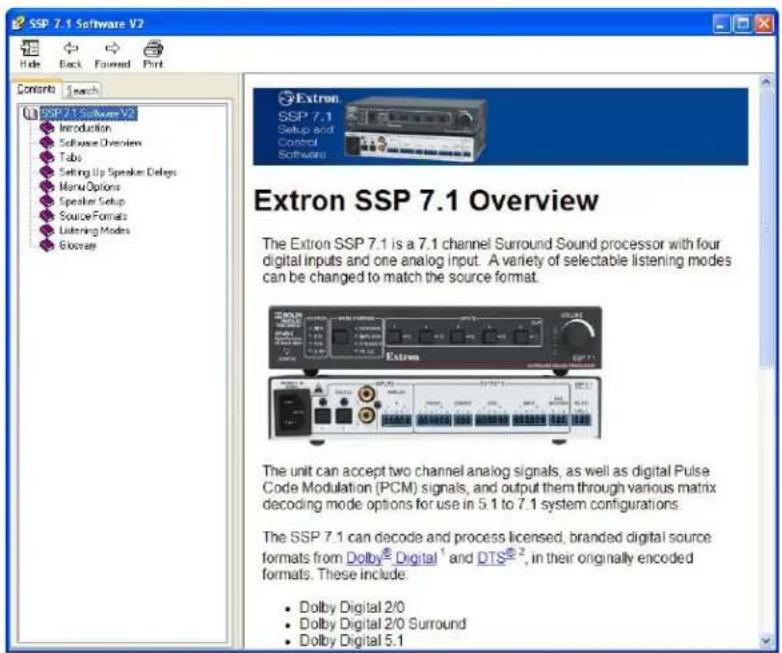Close the SSP 7.1 Software V2 help window

[764, 23]
